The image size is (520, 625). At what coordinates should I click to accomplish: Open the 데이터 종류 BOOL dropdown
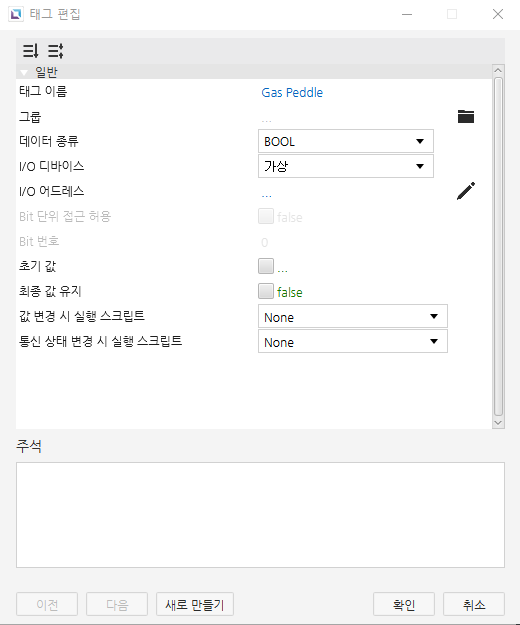345,141
